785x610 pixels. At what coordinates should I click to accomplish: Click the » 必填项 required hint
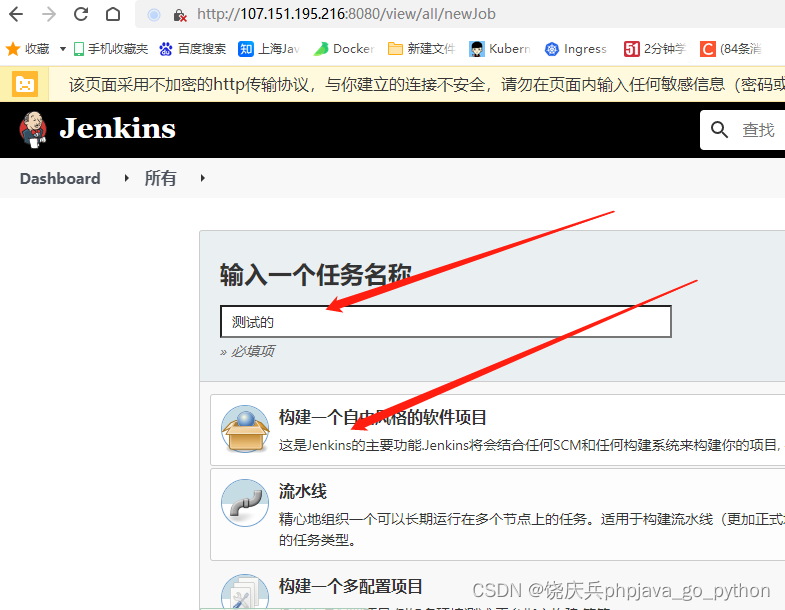(x=247, y=352)
